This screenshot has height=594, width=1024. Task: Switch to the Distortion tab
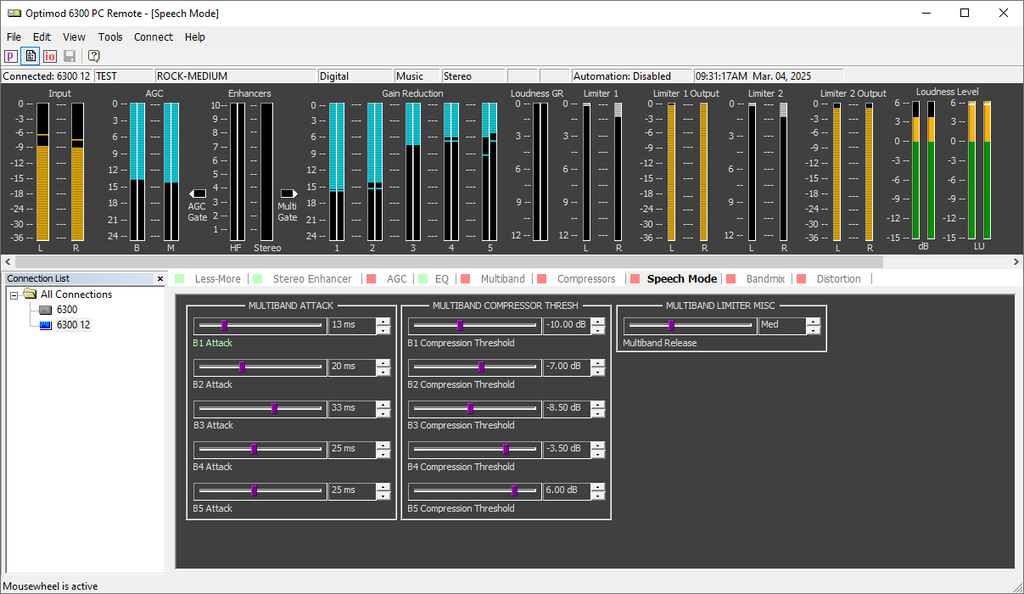coord(838,279)
